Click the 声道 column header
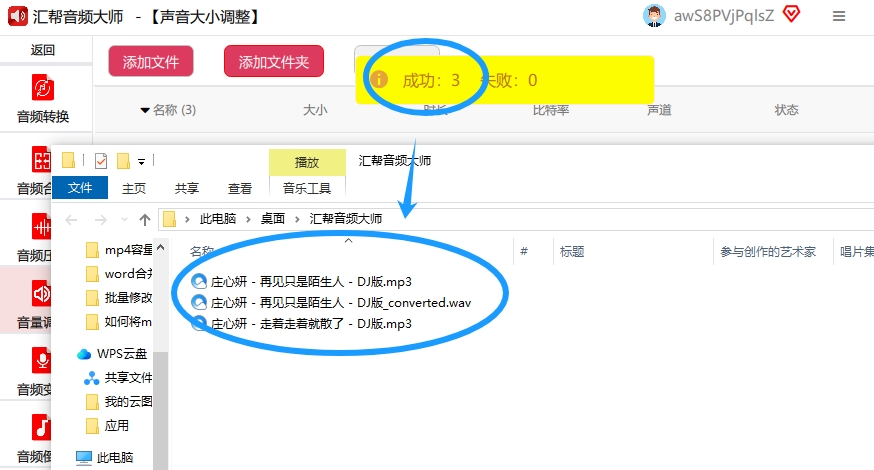Image resolution: width=874 pixels, height=470 pixels. (659, 110)
